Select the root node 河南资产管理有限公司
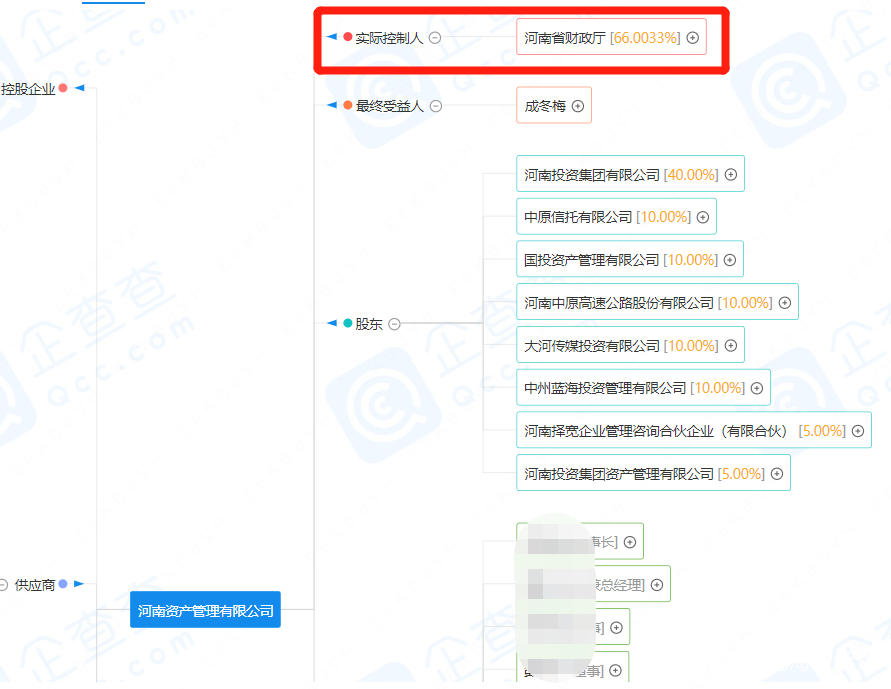Image resolution: width=891 pixels, height=689 pixels. pos(205,610)
